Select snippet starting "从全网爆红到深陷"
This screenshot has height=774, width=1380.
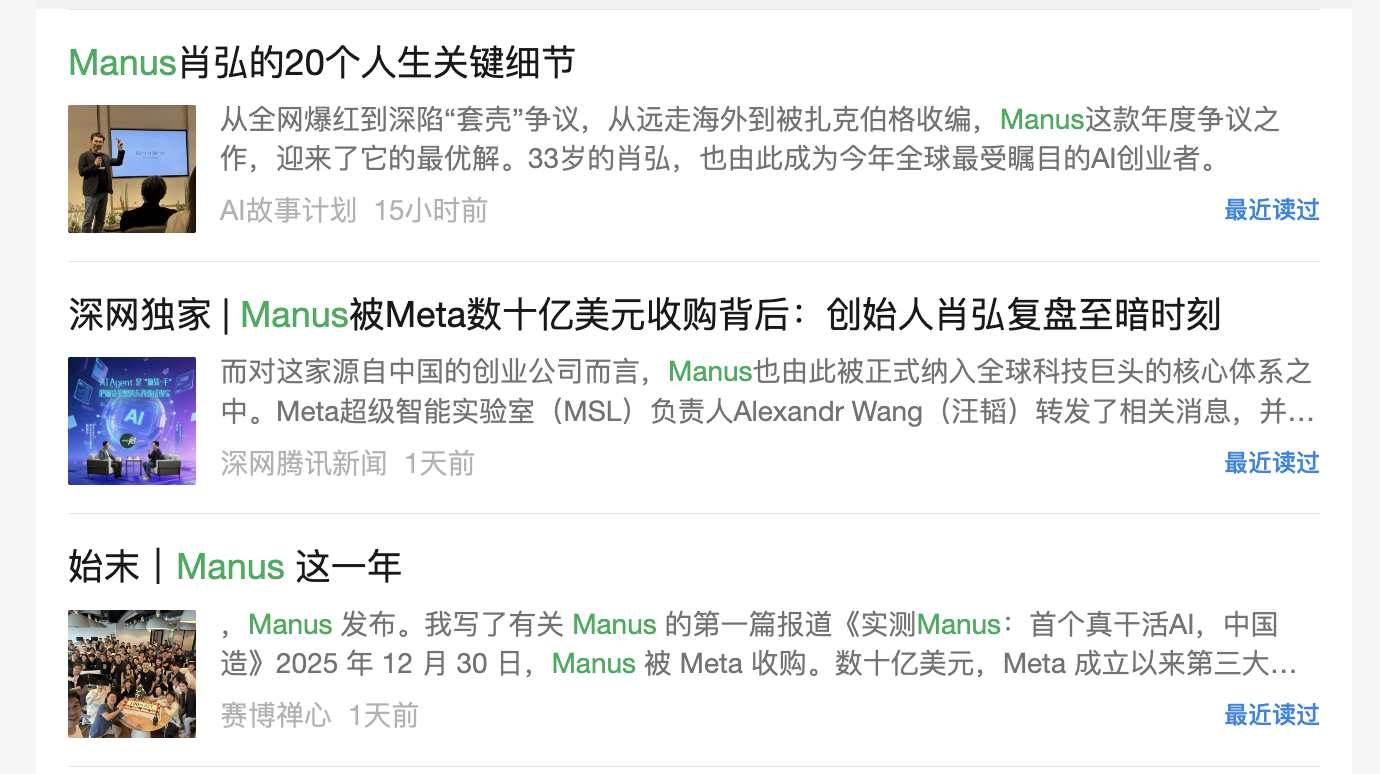(750, 139)
